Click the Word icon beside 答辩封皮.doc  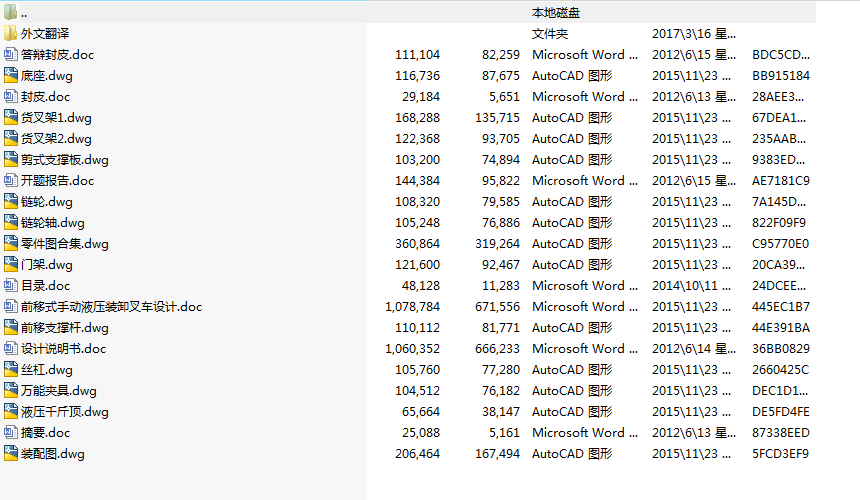coord(11,54)
